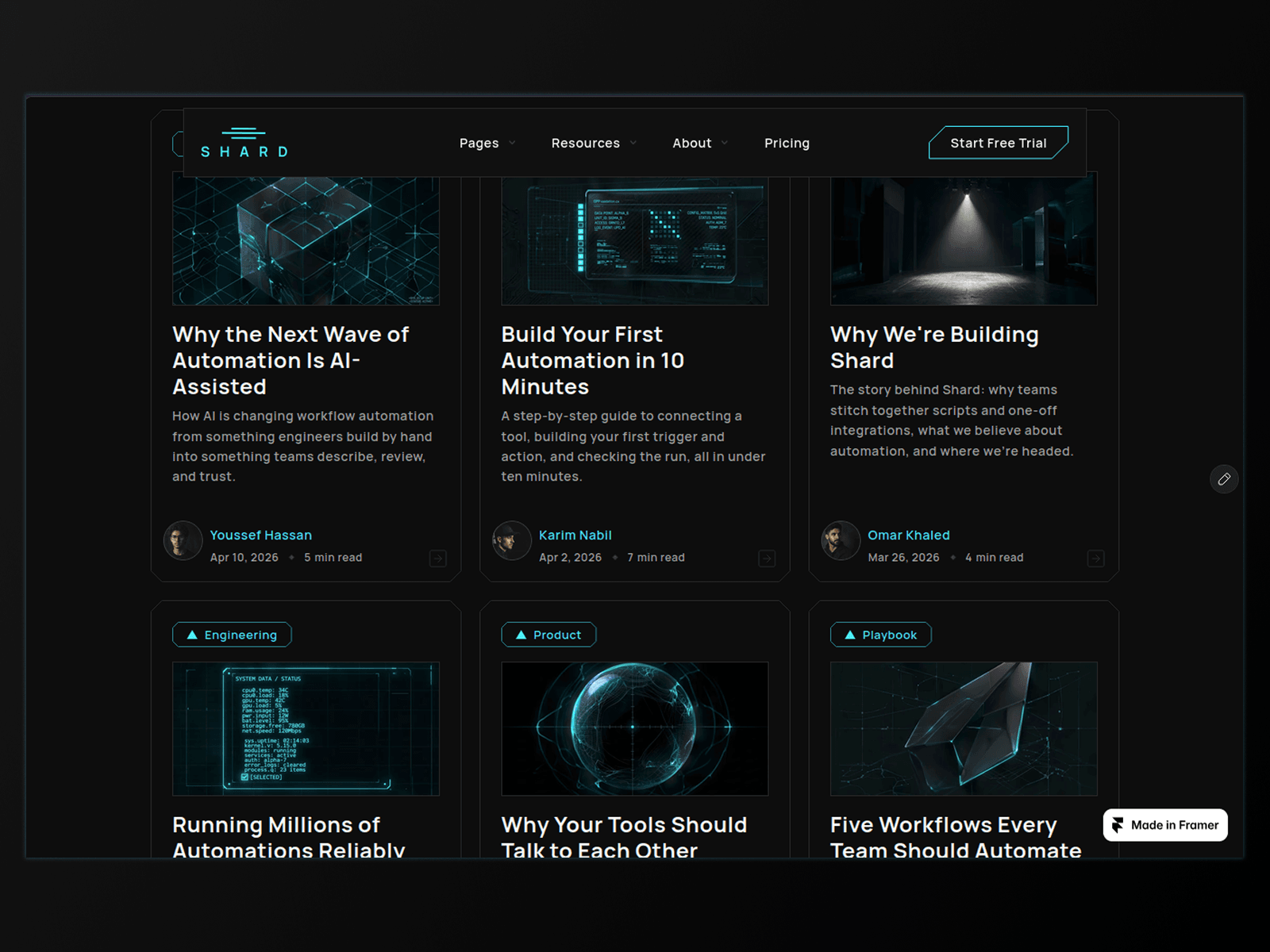1270x952 pixels.
Task: Click the holographic dashboard thumbnail
Action: [635, 240]
